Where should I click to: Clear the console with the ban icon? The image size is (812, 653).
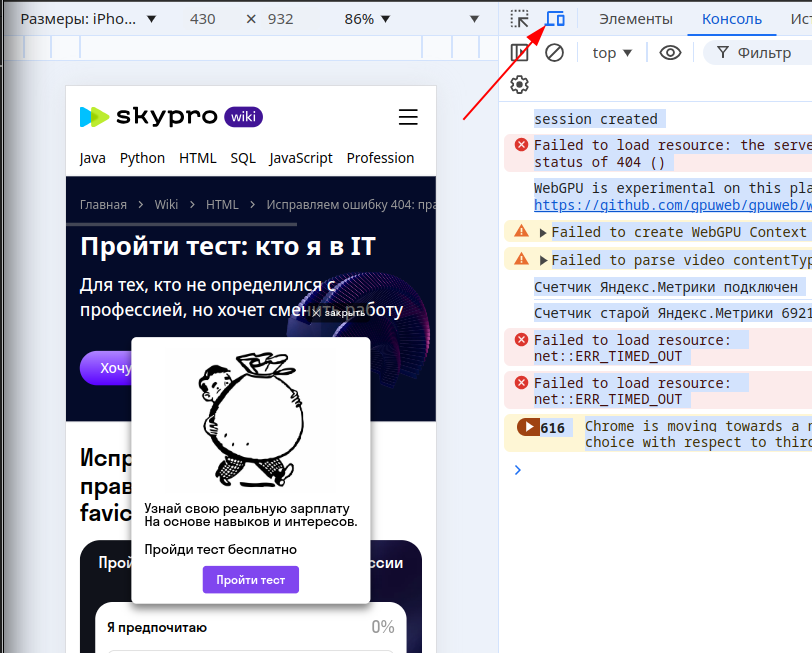pos(554,53)
